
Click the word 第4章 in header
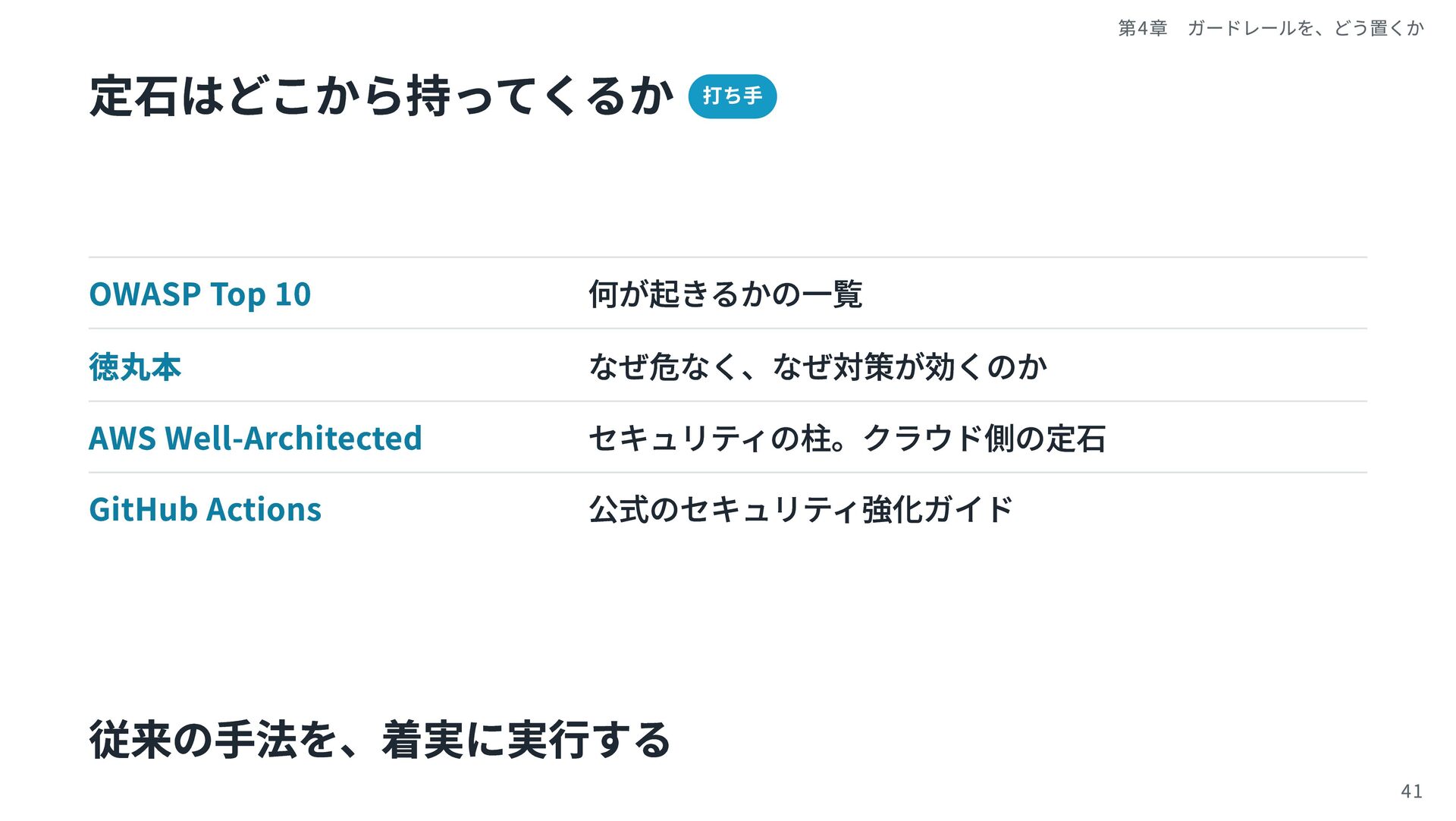(1143, 28)
